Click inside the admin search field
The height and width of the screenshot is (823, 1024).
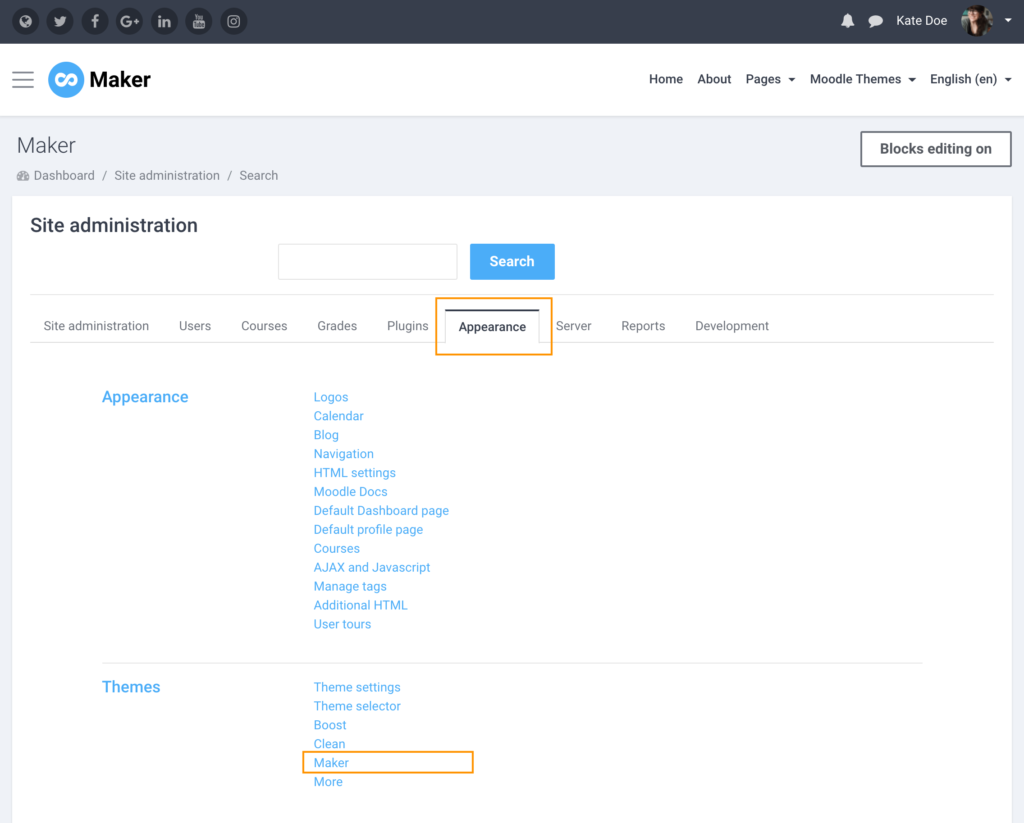(x=367, y=261)
